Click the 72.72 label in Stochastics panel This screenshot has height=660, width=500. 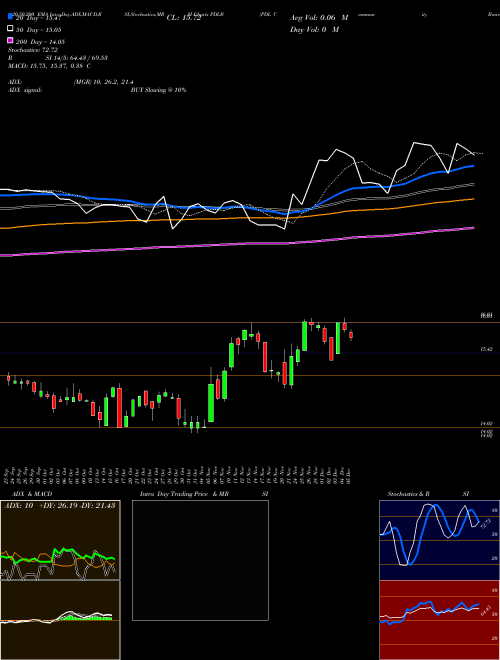[x=484, y=524]
